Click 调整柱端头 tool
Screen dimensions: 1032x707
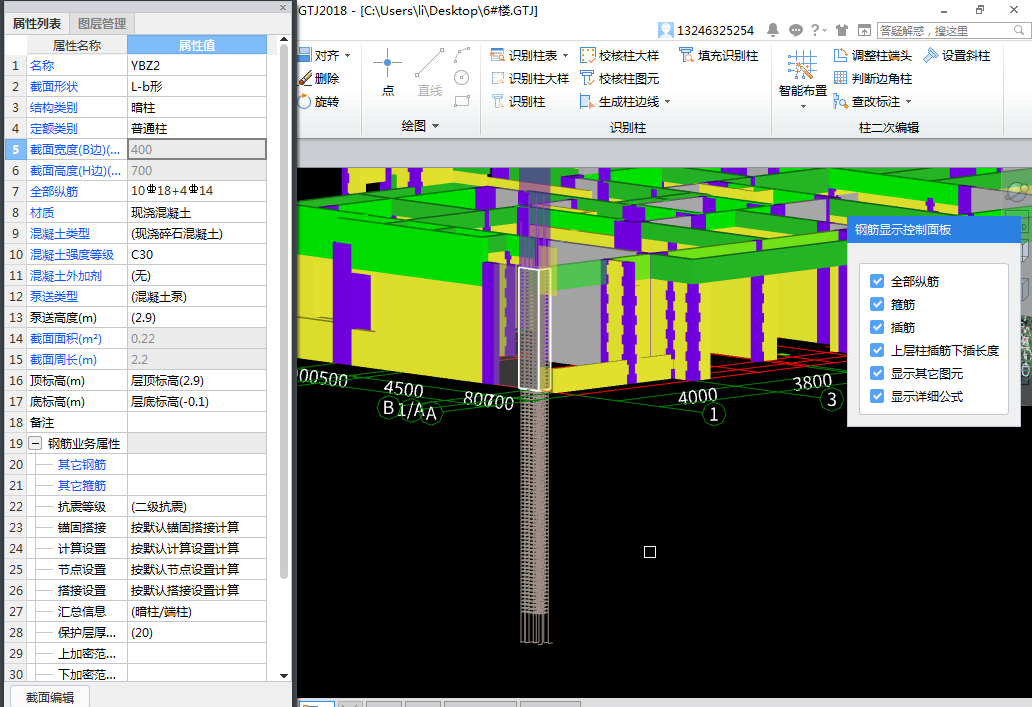[873, 55]
